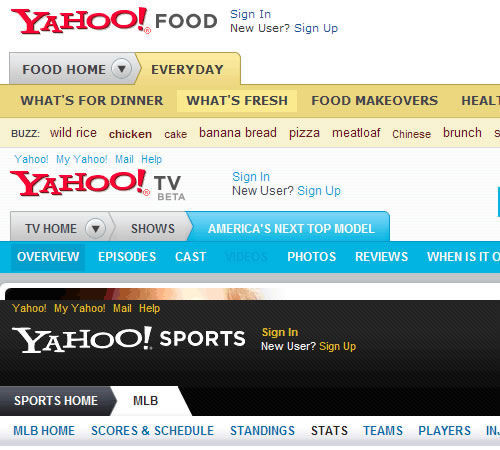Switch to the Episodes tab

point(127,257)
